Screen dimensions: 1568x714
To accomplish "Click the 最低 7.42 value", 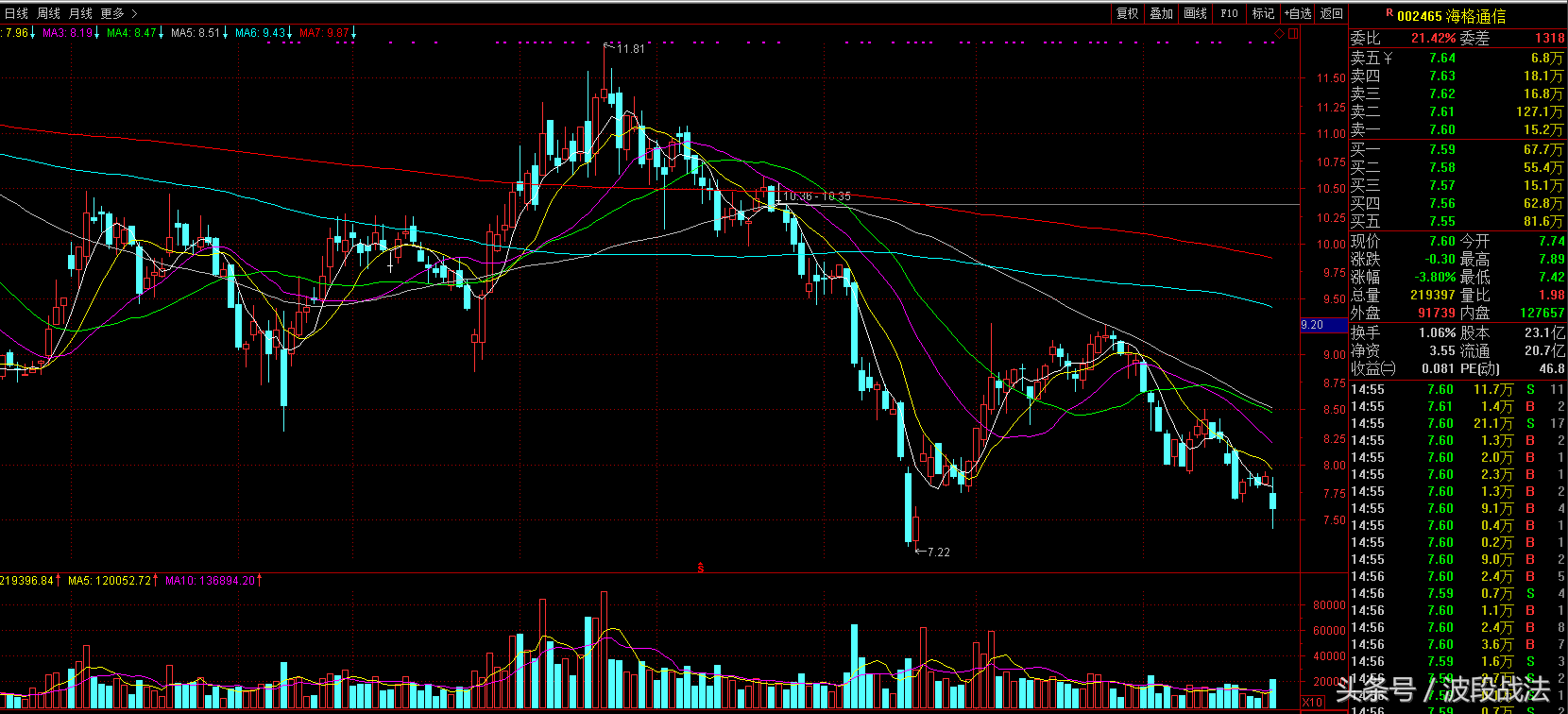I will click(1551, 277).
